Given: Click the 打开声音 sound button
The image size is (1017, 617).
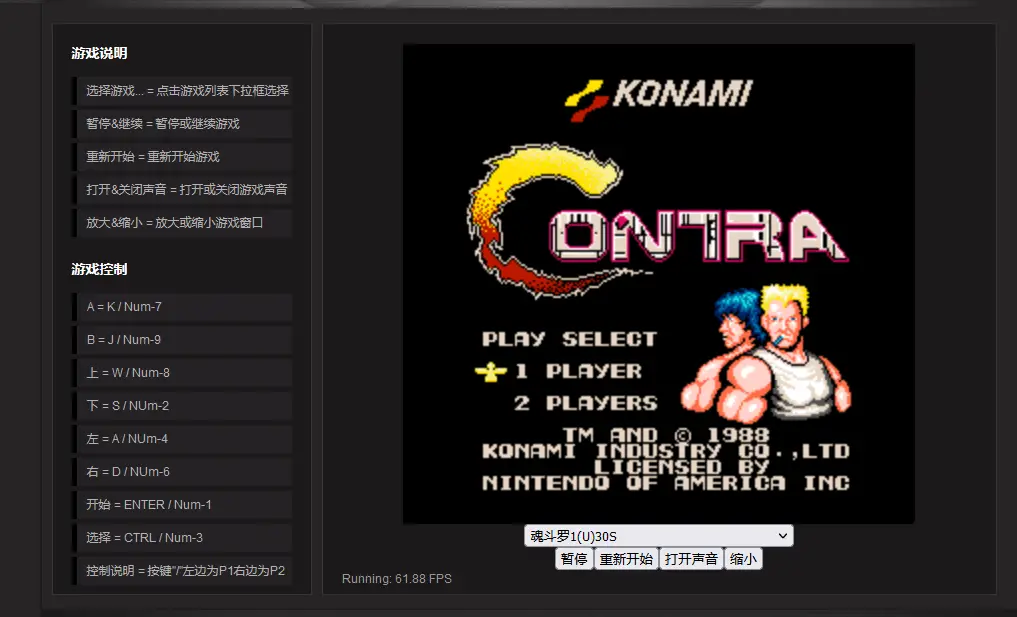Looking at the screenshot, I should pyautogui.click(x=691, y=559).
